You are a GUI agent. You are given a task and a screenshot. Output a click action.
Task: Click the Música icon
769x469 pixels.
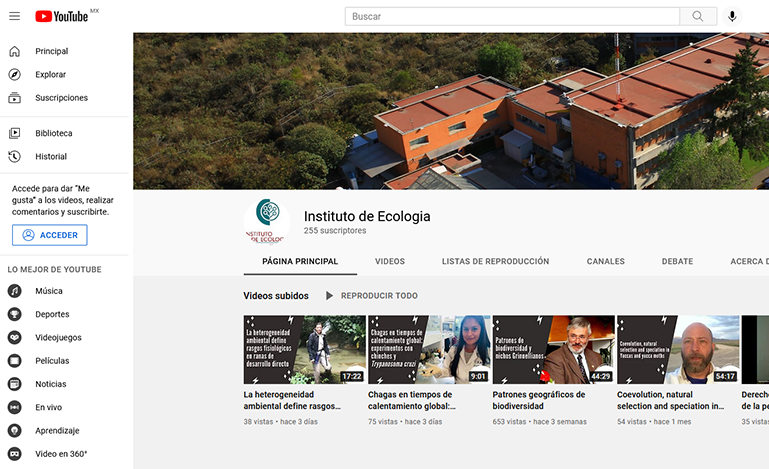tap(15, 291)
